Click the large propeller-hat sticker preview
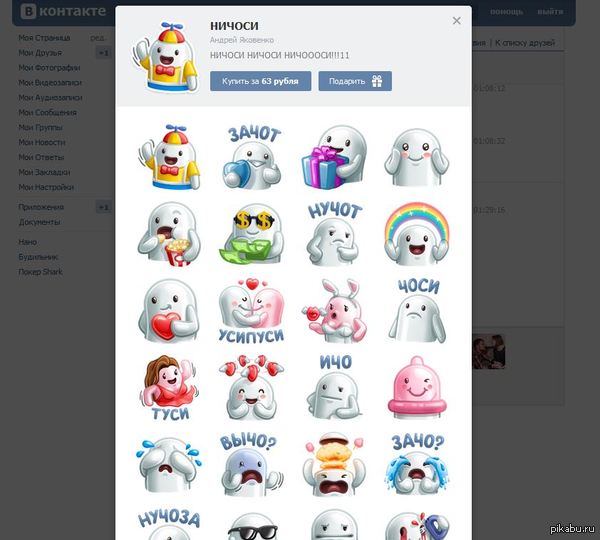This screenshot has width=600, height=540. pyautogui.click(x=165, y=57)
